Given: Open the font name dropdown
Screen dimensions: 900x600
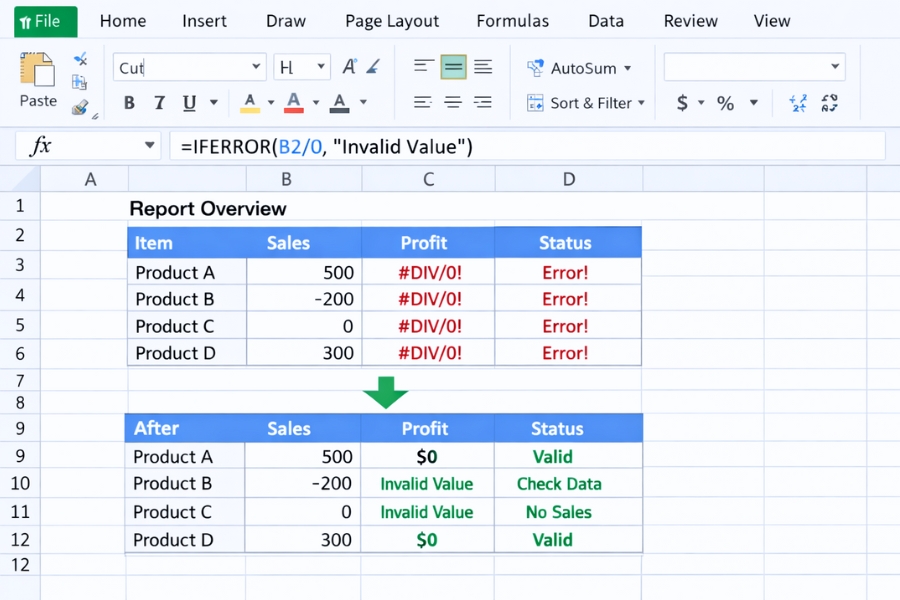Looking at the screenshot, I should click(256, 66).
